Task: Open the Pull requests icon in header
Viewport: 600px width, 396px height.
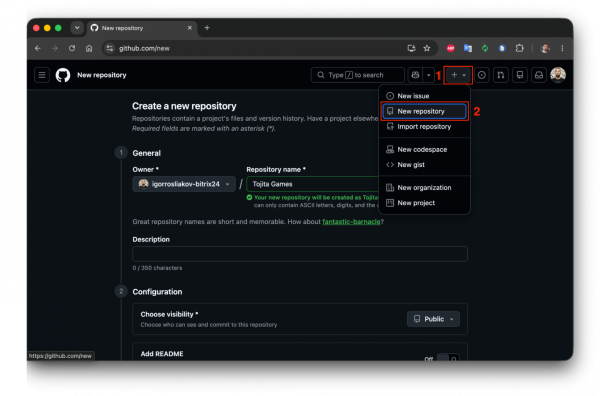Action: click(x=501, y=75)
